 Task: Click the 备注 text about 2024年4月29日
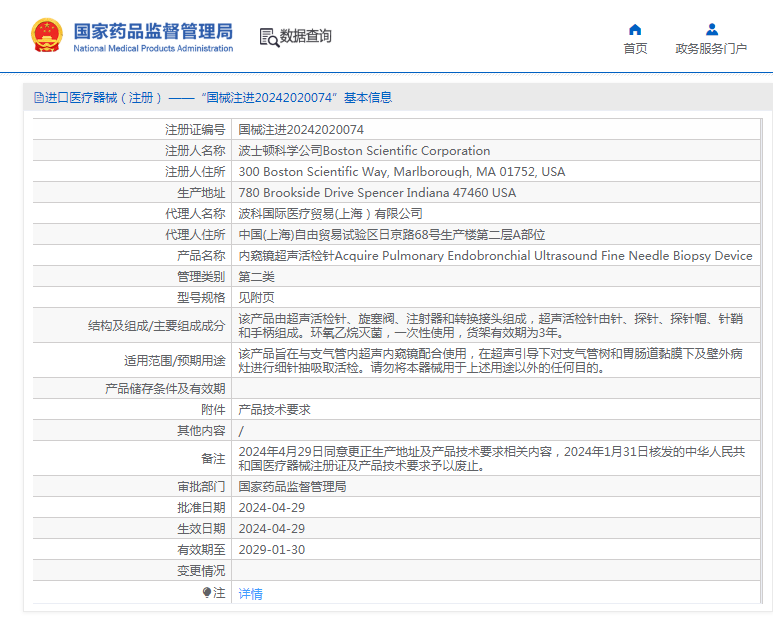[x=492, y=458]
